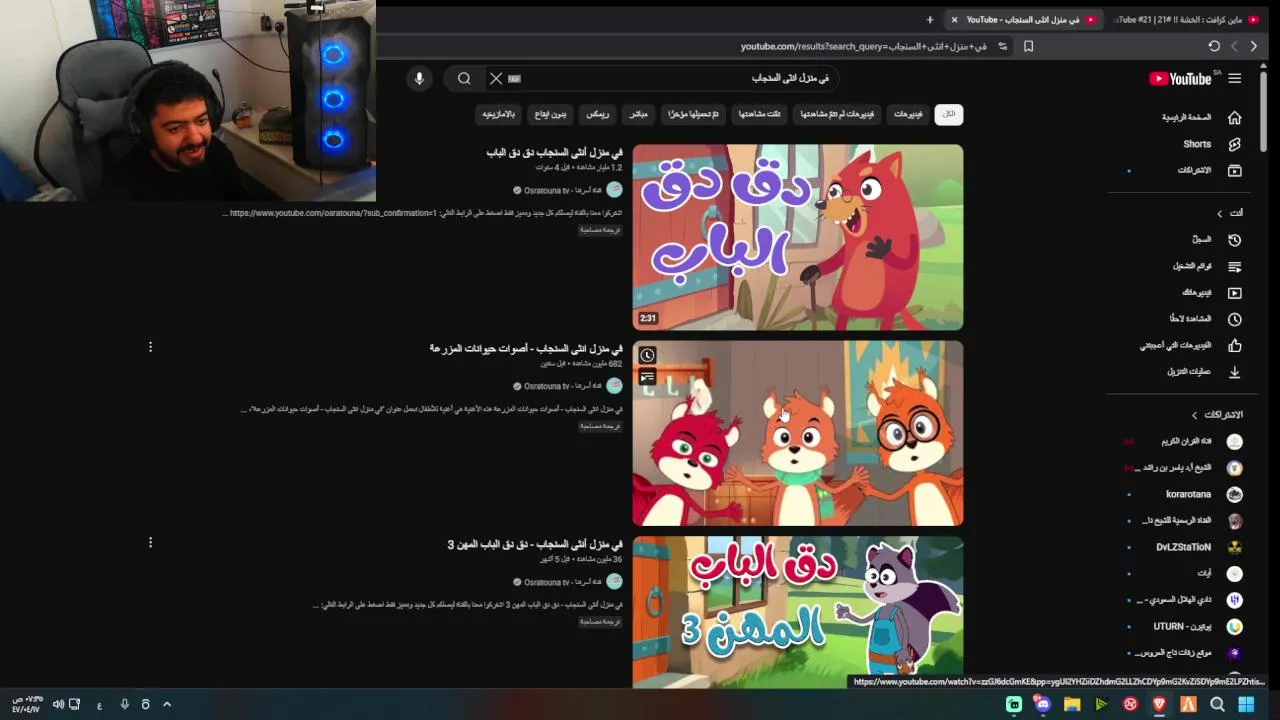Select the 'الكل' (All) filter chip
This screenshot has height=720, width=1280.
point(949,114)
